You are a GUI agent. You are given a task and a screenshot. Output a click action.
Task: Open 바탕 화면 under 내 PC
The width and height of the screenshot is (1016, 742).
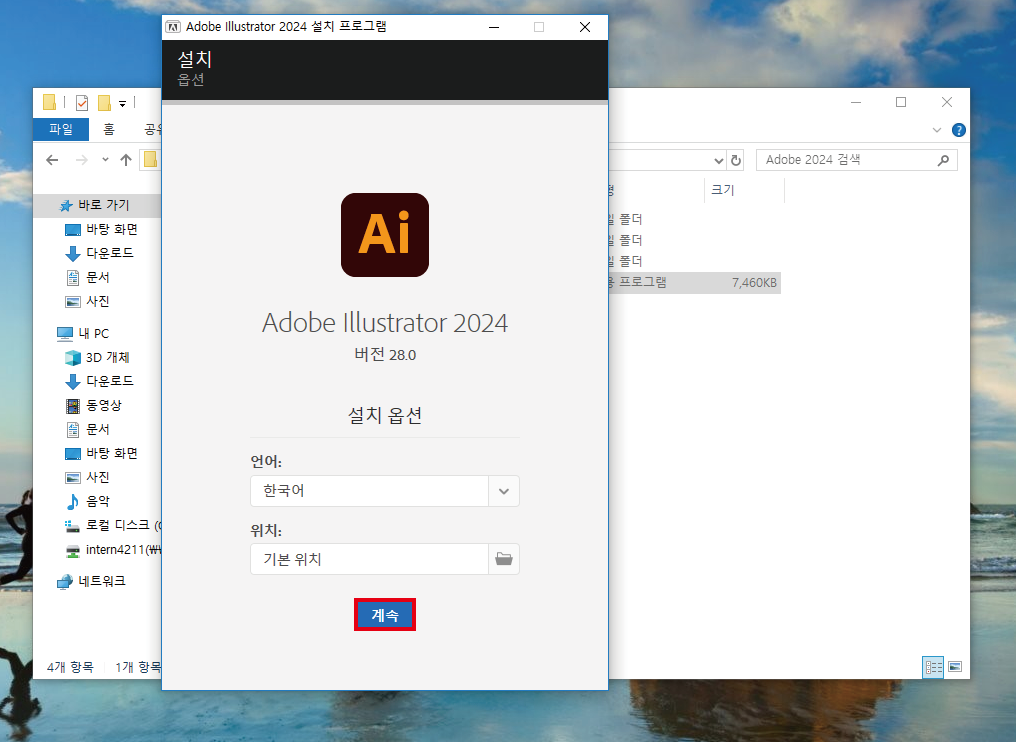(101, 453)
